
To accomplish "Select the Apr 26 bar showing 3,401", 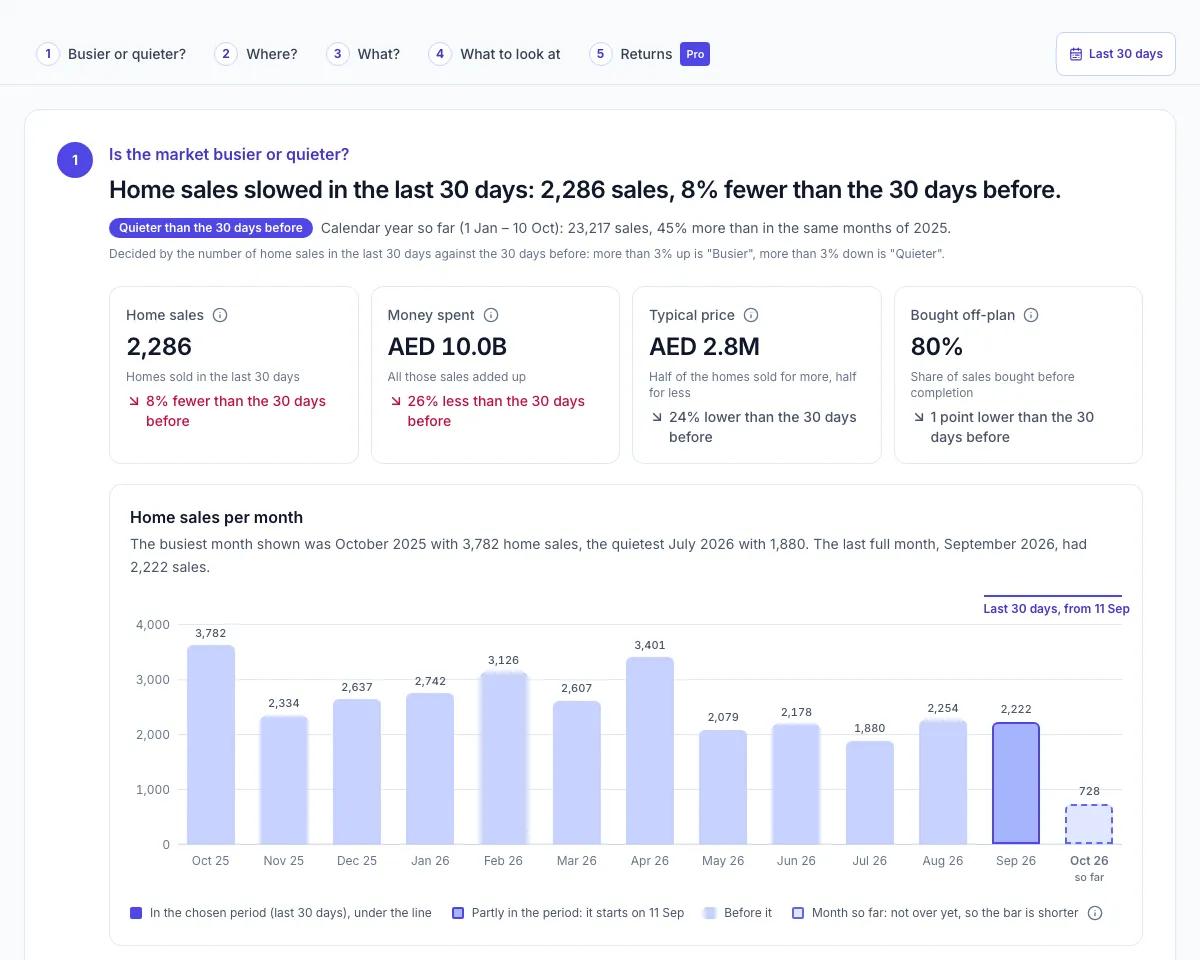I will tap(650, 750).
